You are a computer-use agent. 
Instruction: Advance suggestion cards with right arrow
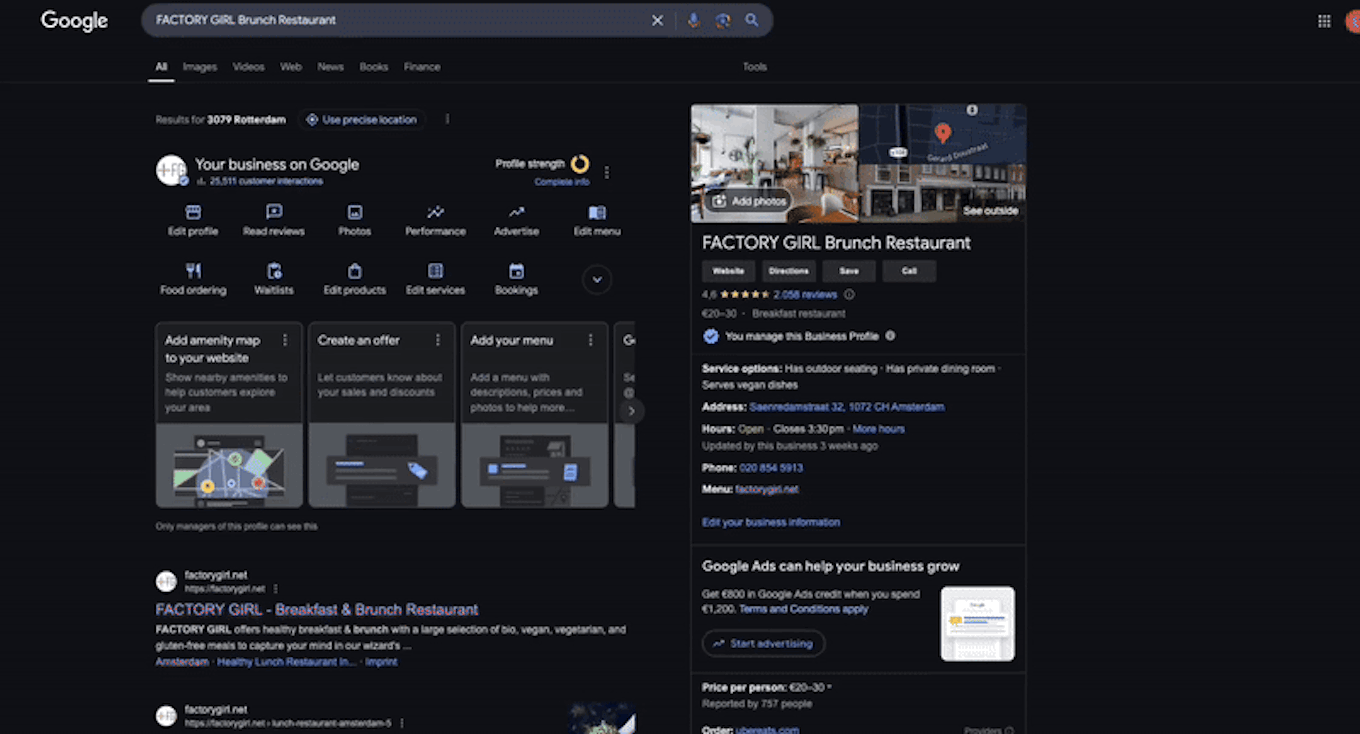pyautogui.click(x=631, y=410)
